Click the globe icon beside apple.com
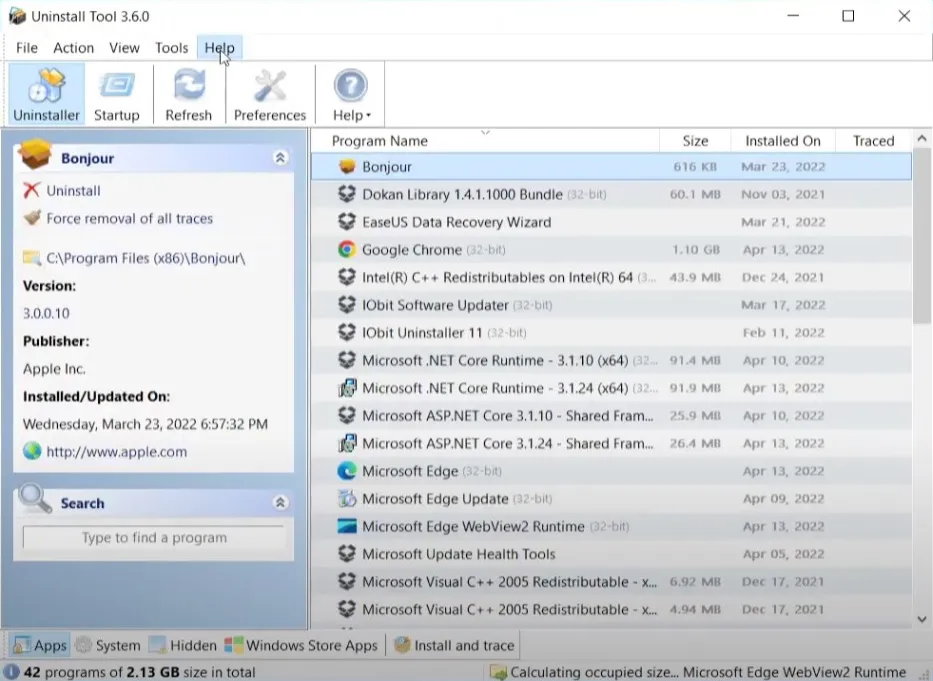933x681 pixels. pos(32,451)
